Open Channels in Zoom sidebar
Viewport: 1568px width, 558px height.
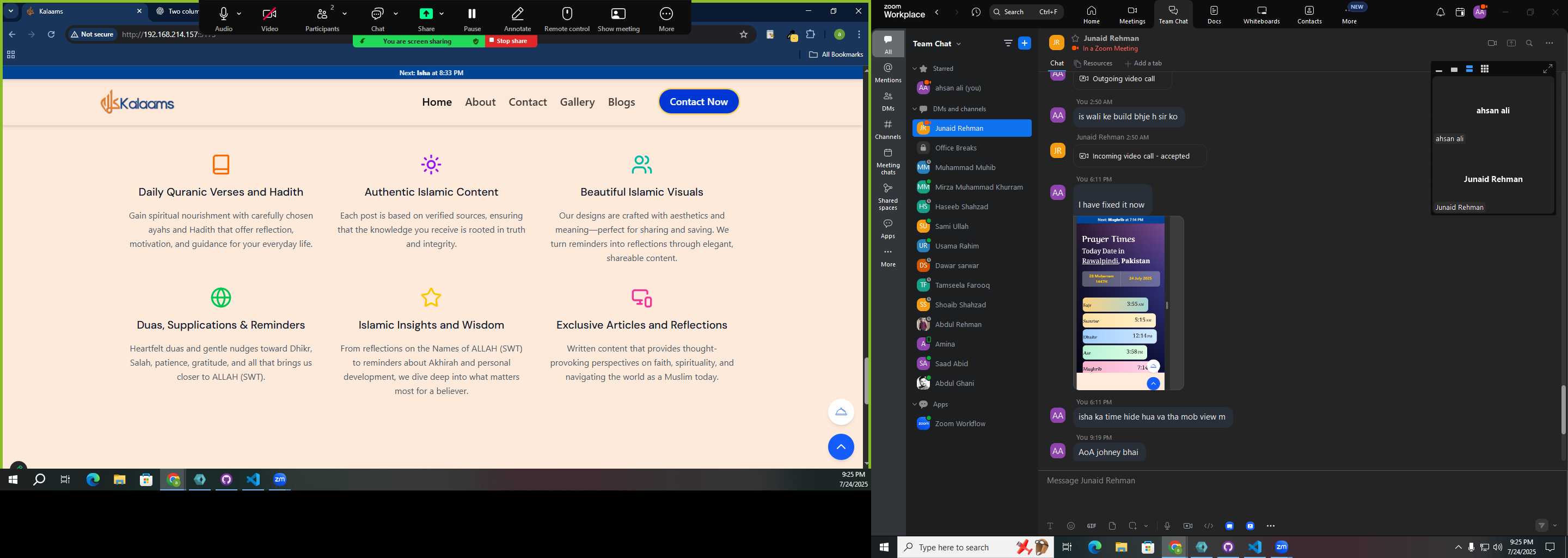(888, 130)
